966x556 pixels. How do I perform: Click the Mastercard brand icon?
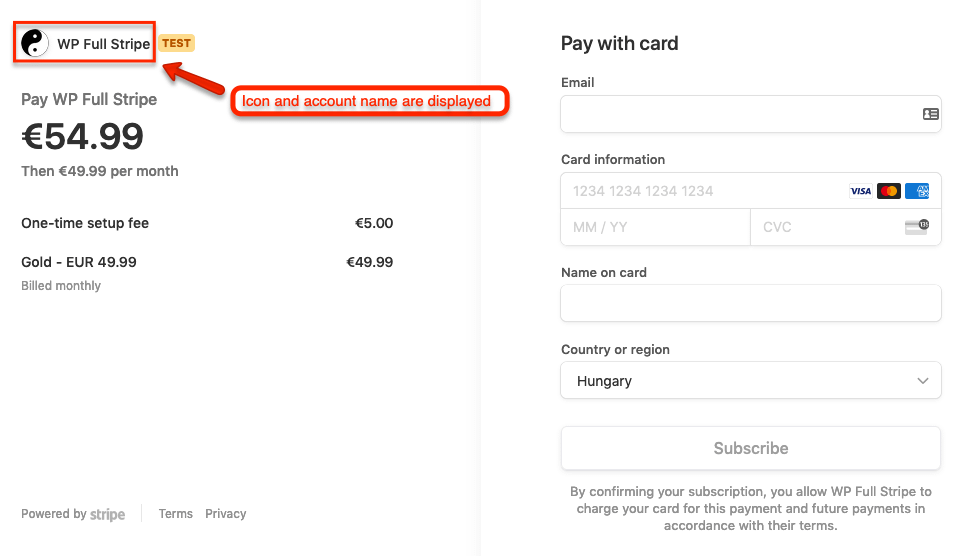(x=889, y=191)
